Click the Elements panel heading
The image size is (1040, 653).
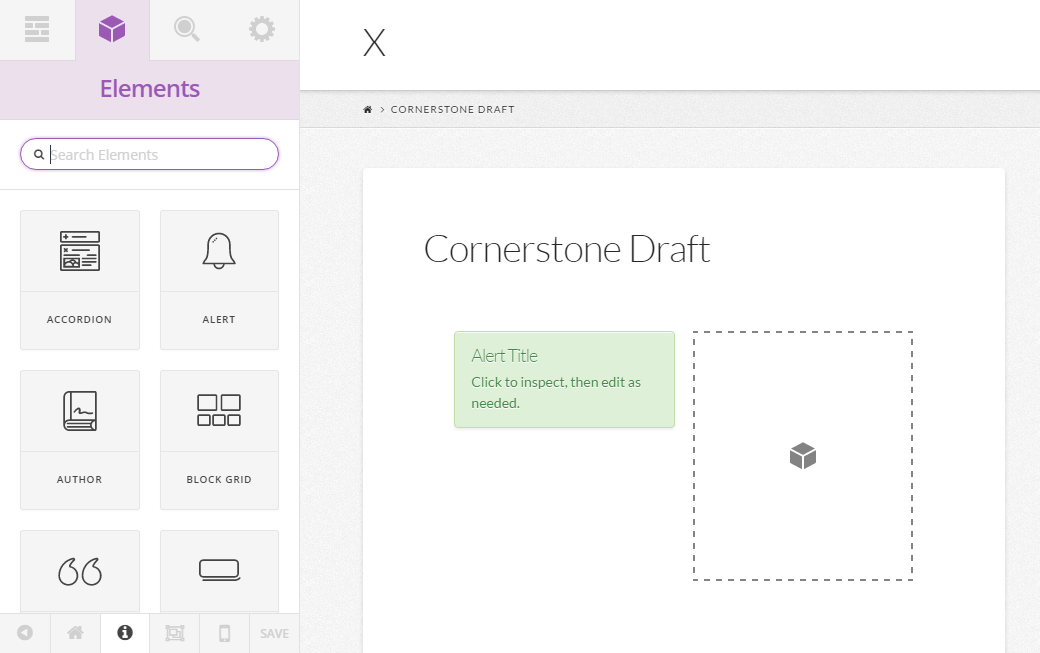pyautogui.click(x=149, y=89)
